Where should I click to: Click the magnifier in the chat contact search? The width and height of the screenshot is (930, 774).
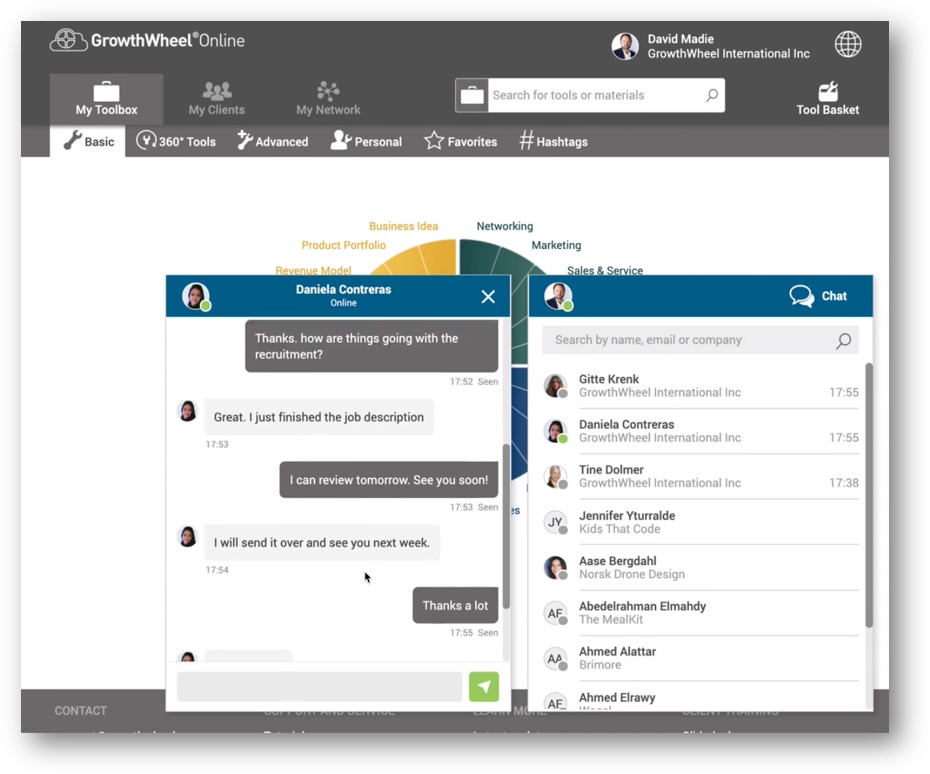pyautogui.click(x=843, y=340)
